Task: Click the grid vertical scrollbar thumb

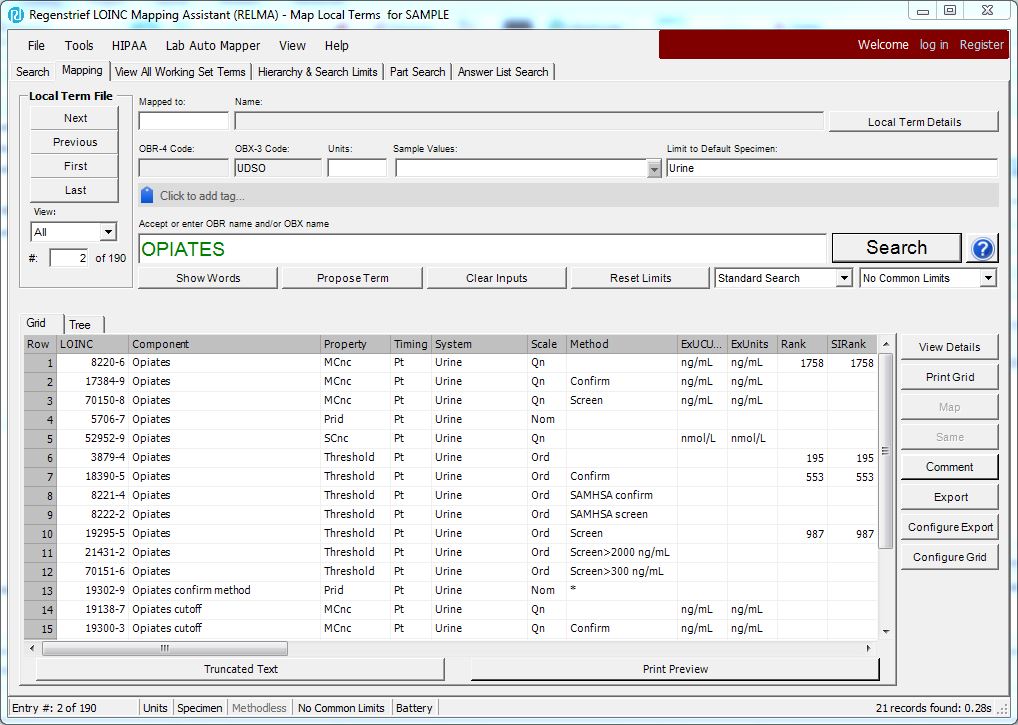Action: [x=886, y=451]
